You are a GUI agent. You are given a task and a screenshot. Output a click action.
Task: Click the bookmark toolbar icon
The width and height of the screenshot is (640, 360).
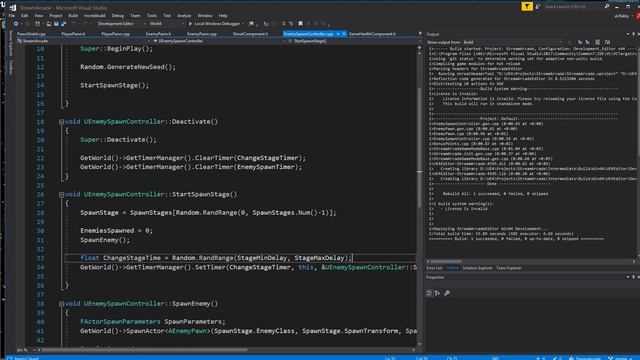pyautogui.click(x=300, y=24)
